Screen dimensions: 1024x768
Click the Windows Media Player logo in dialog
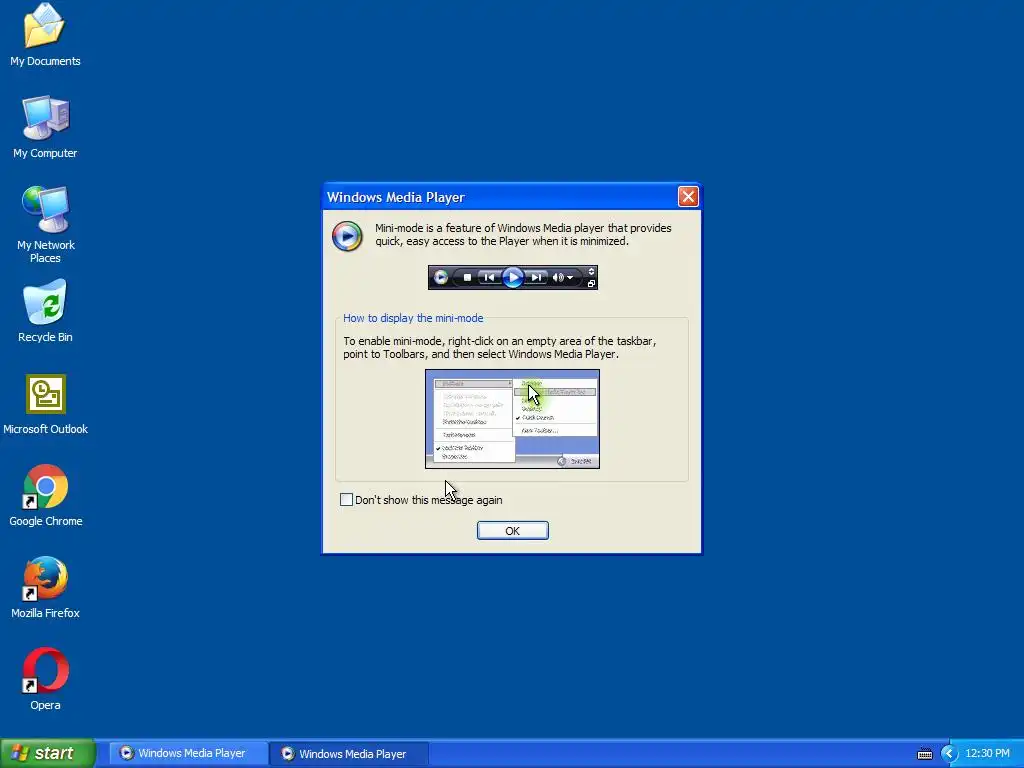coord(347,236)
